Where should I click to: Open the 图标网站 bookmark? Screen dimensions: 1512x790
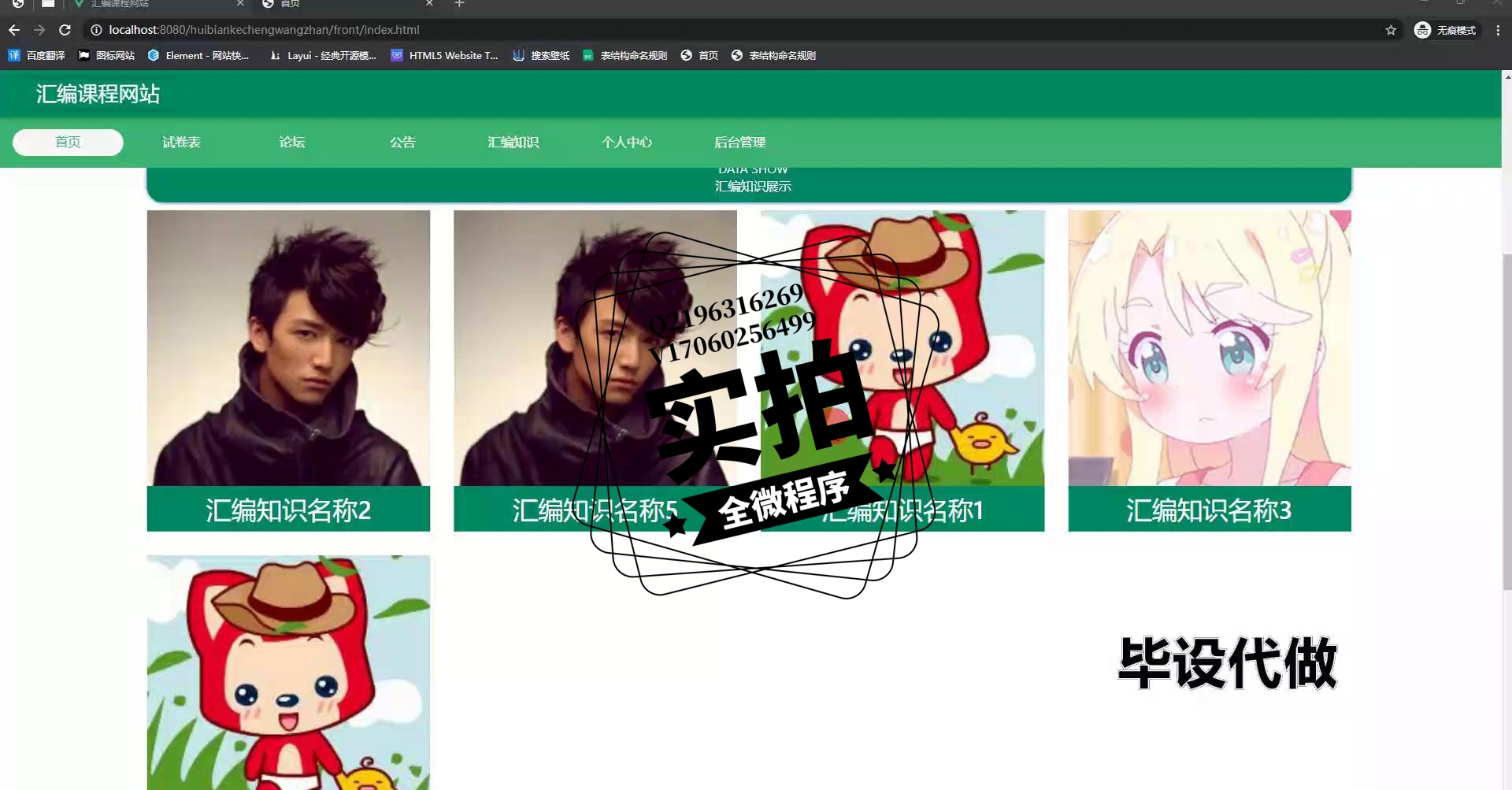(106, 55)
